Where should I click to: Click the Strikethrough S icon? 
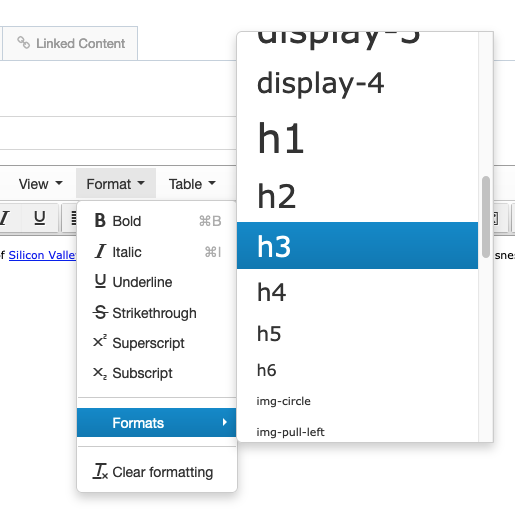tap(100, 312)
